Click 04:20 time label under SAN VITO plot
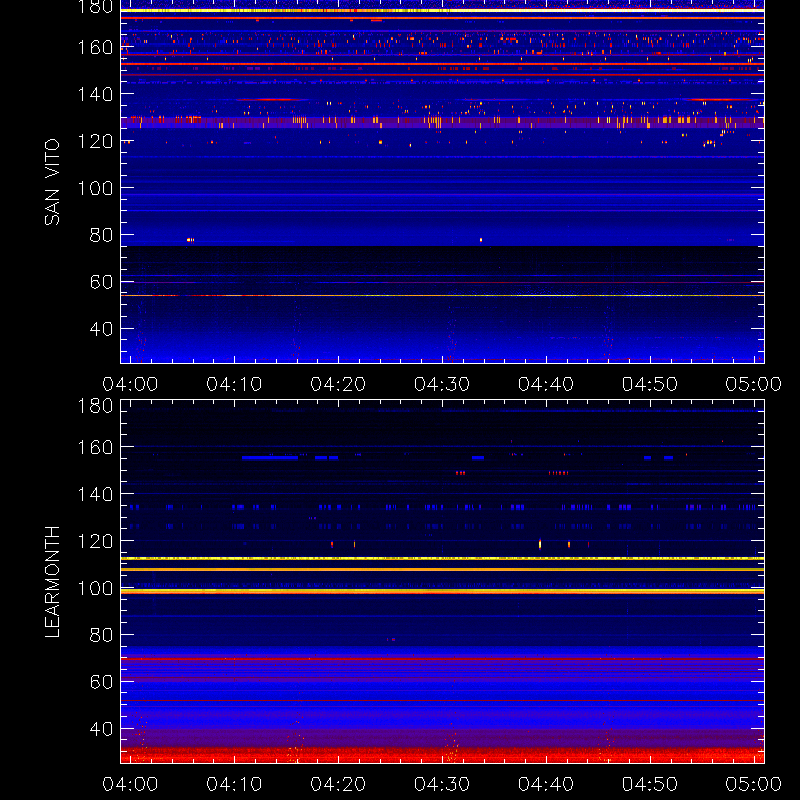Image resolution: width=800 pixels, height=800 pixels. [338, 384]
